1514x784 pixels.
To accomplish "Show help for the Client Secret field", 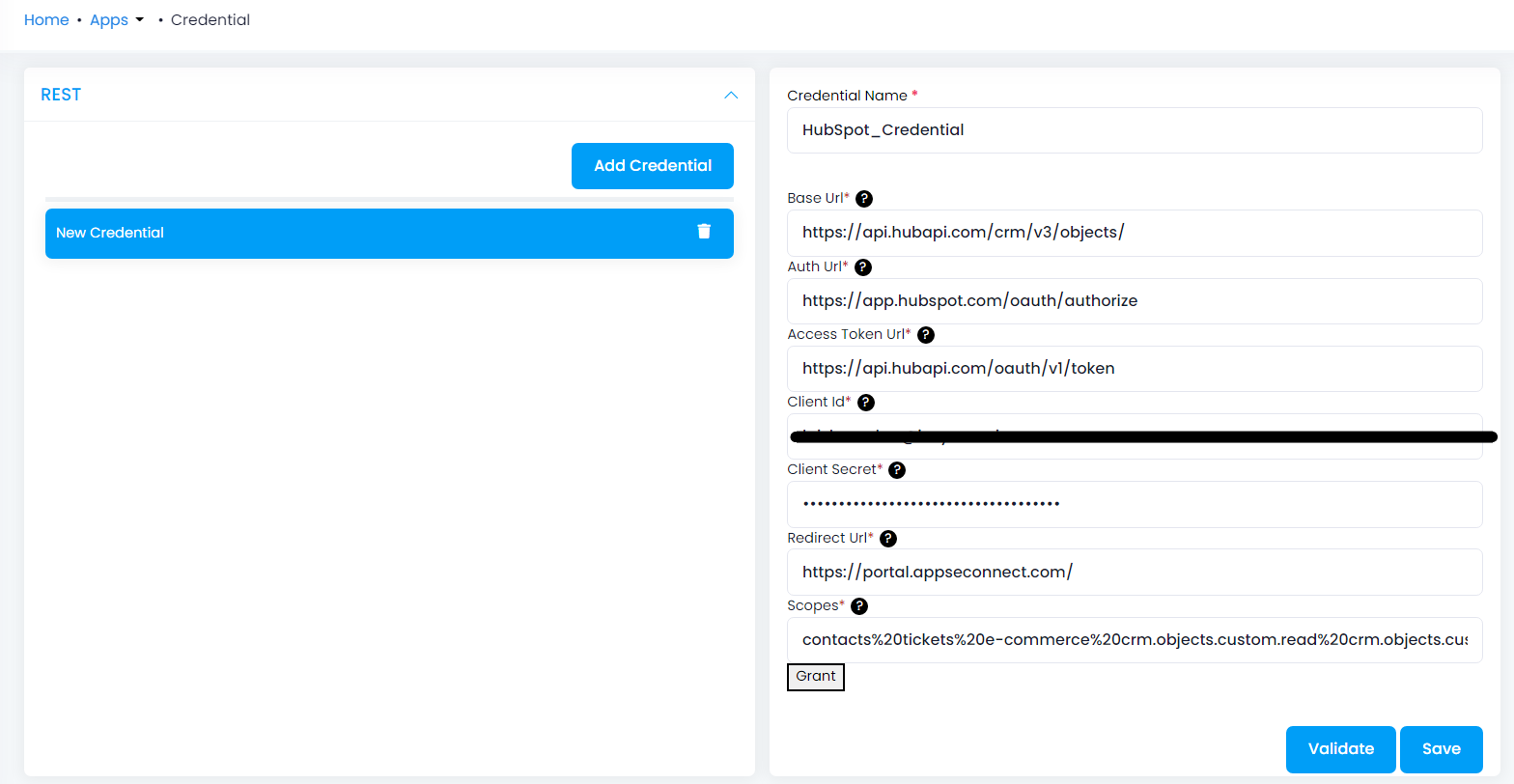I will (x=896, y=470).
